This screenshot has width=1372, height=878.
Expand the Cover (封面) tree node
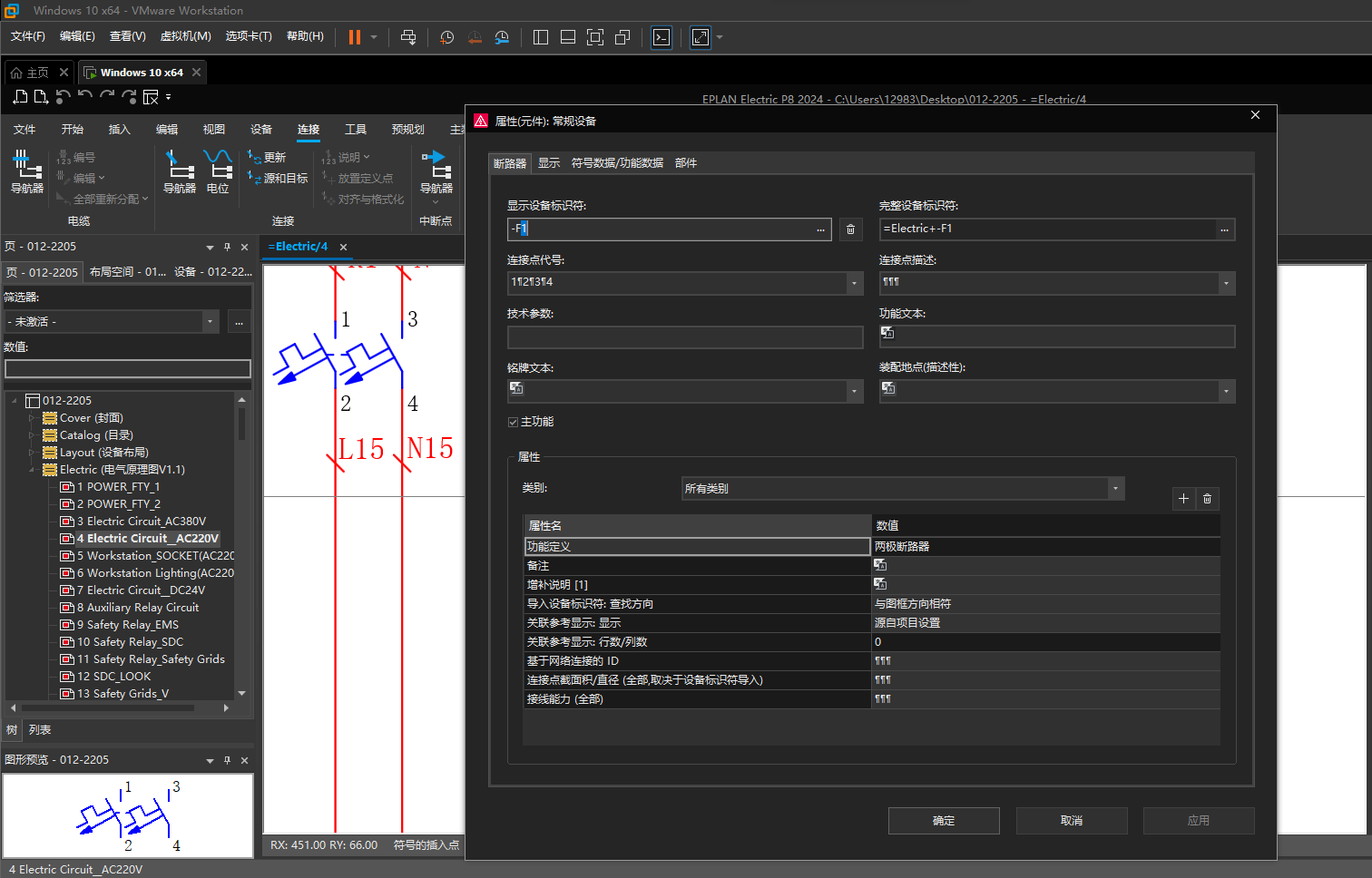[x=32, y=418]
